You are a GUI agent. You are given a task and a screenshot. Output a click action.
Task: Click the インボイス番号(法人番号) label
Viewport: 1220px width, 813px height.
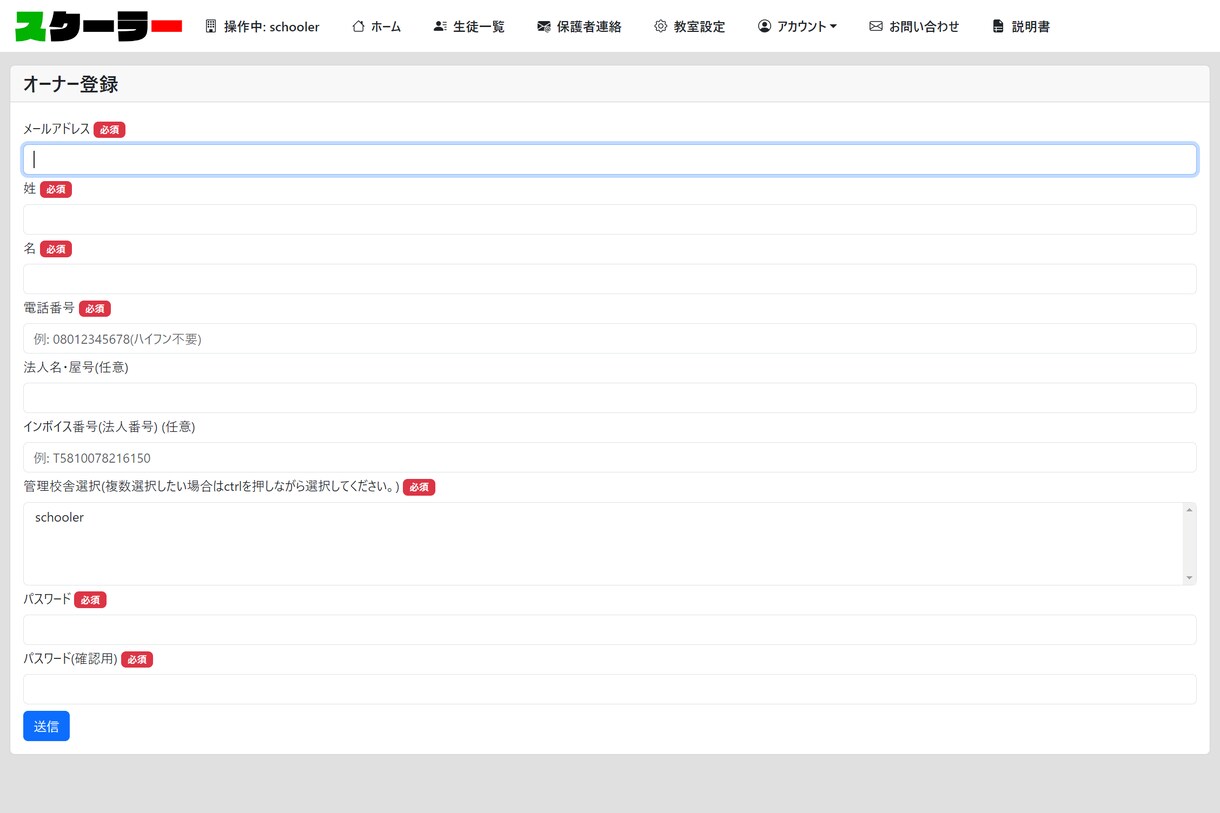tap(109, 427)
